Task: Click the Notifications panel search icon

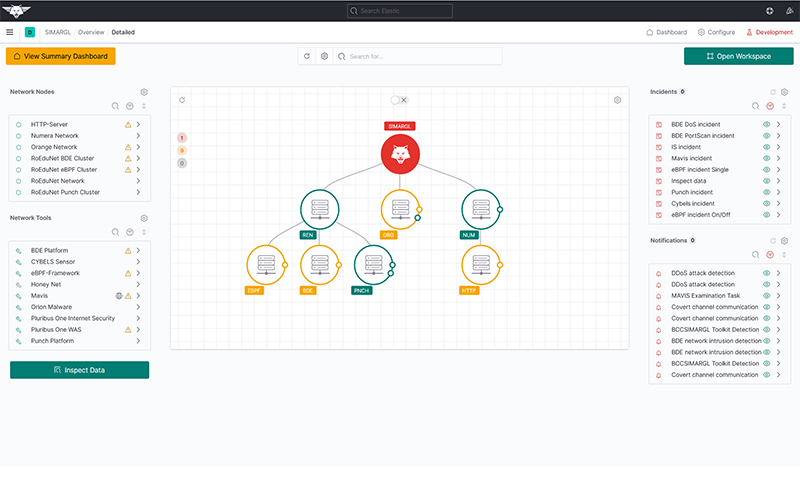Action: (756, 255)
